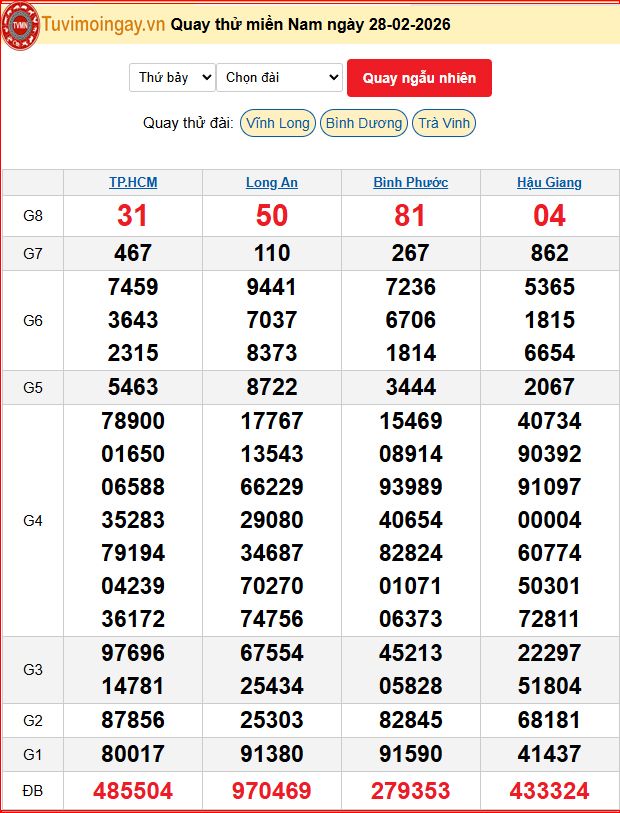Select the G4 row label cell
Viewport: 620px width, 813px height.
pyautogui.click(x=33, y=520)
